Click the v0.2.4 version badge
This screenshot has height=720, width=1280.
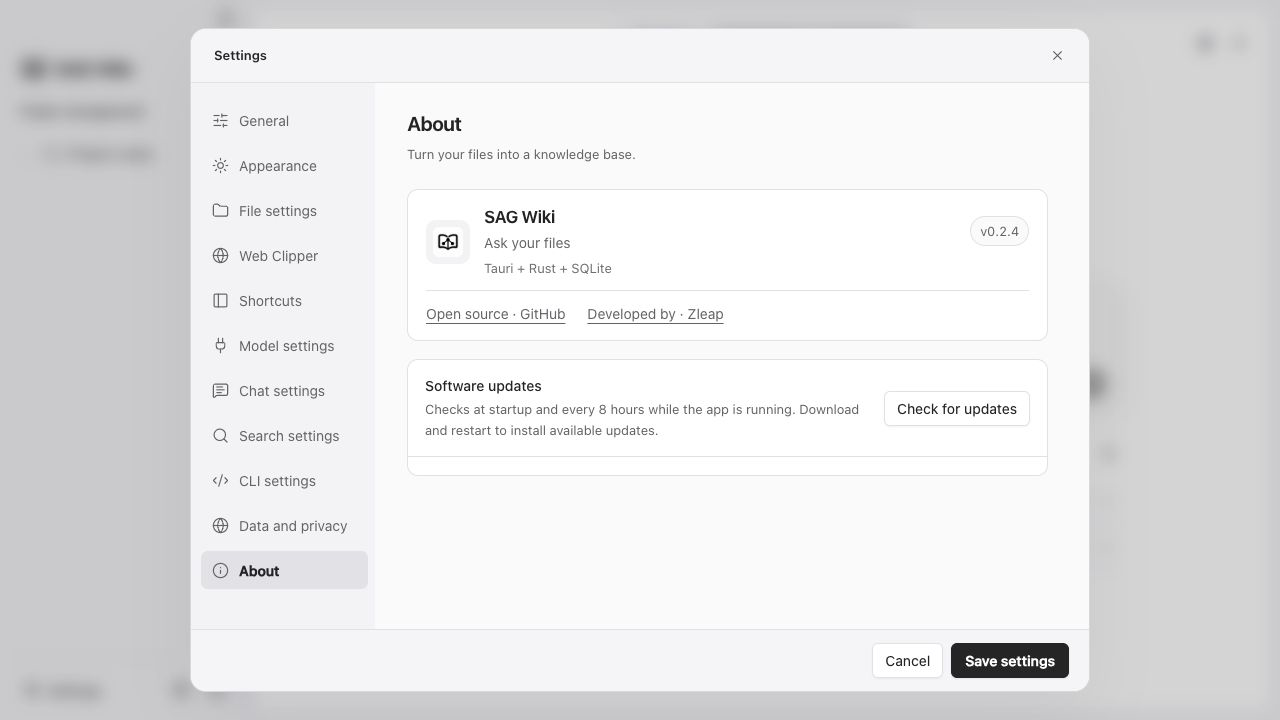pos(999,232)
